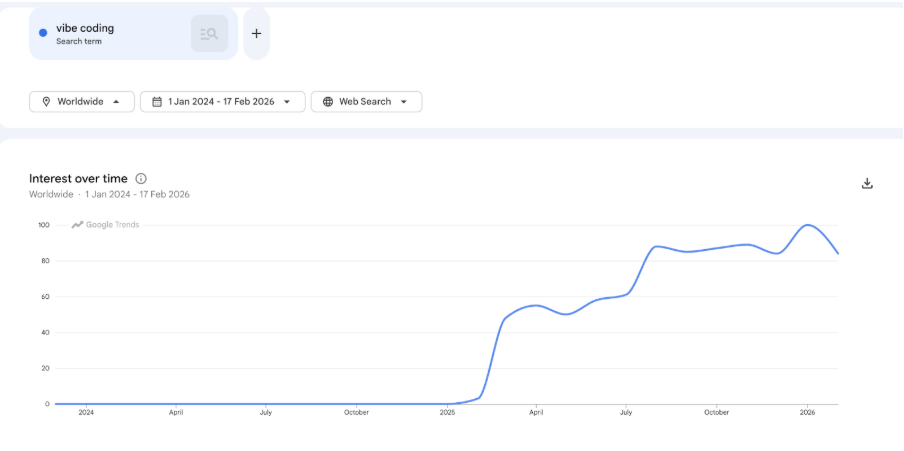Click the 2025 label on x-axis
Image resolution: width=904 pixels, height=451 pixels.
[x=446, y=412]
